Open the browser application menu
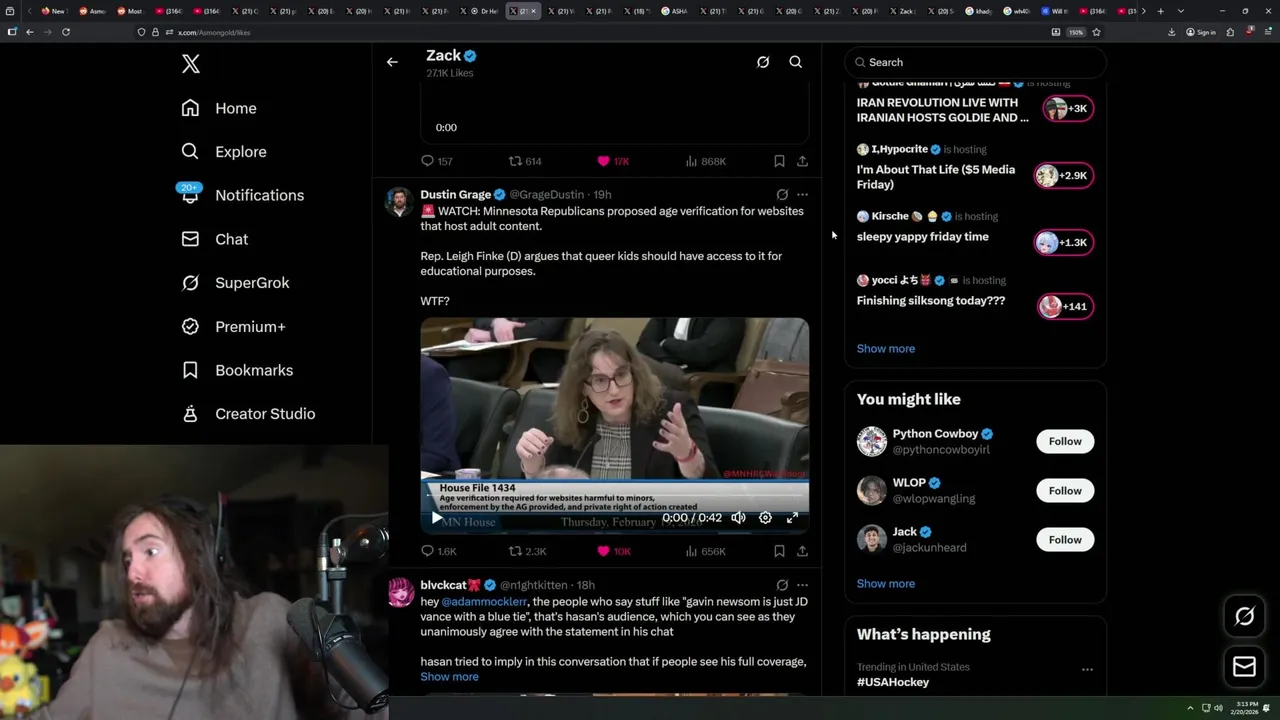Viewport: 1280px width, 720px height. click(1266, 32)
